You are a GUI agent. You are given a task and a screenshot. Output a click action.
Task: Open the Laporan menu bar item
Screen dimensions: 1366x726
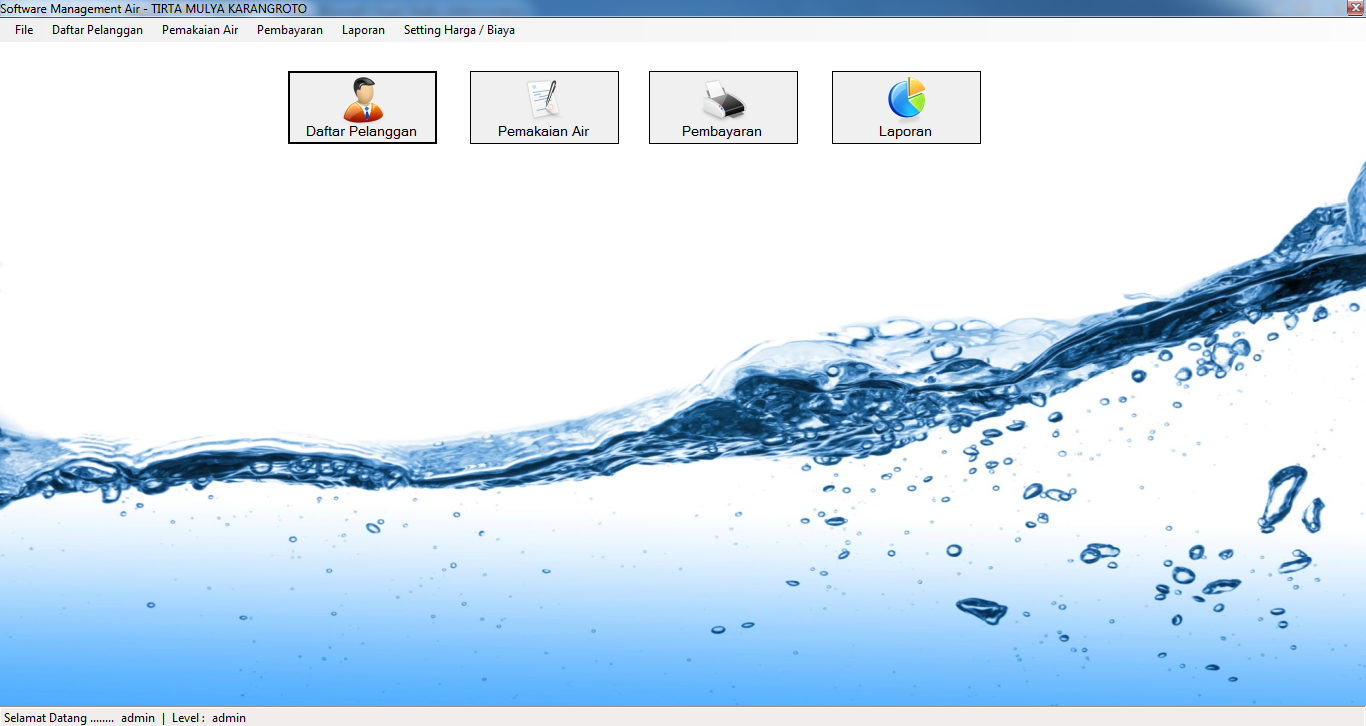pyautogui.click(x=363, y=30)
